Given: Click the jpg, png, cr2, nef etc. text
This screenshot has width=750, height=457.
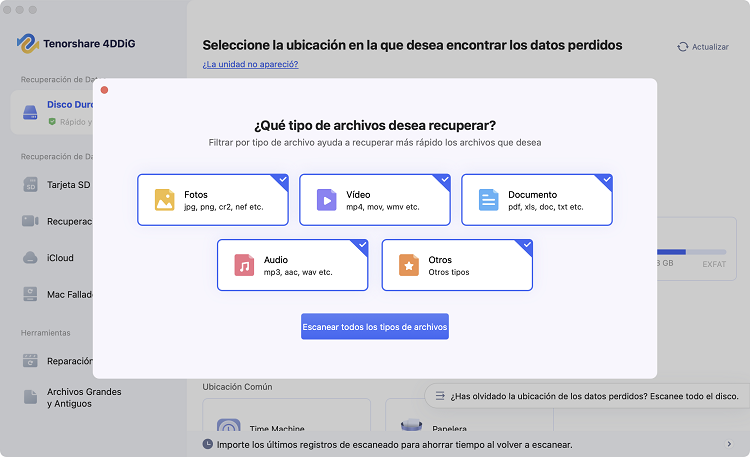Looking at the screenshot, I should tap(224, 207).
